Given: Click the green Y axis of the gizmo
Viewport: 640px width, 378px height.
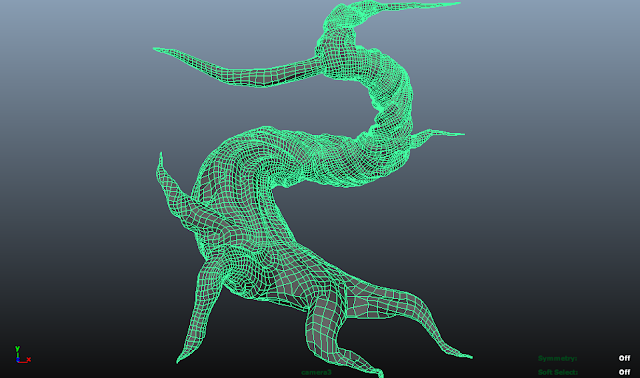Looking at the screenshot, I should click(18, 352).
